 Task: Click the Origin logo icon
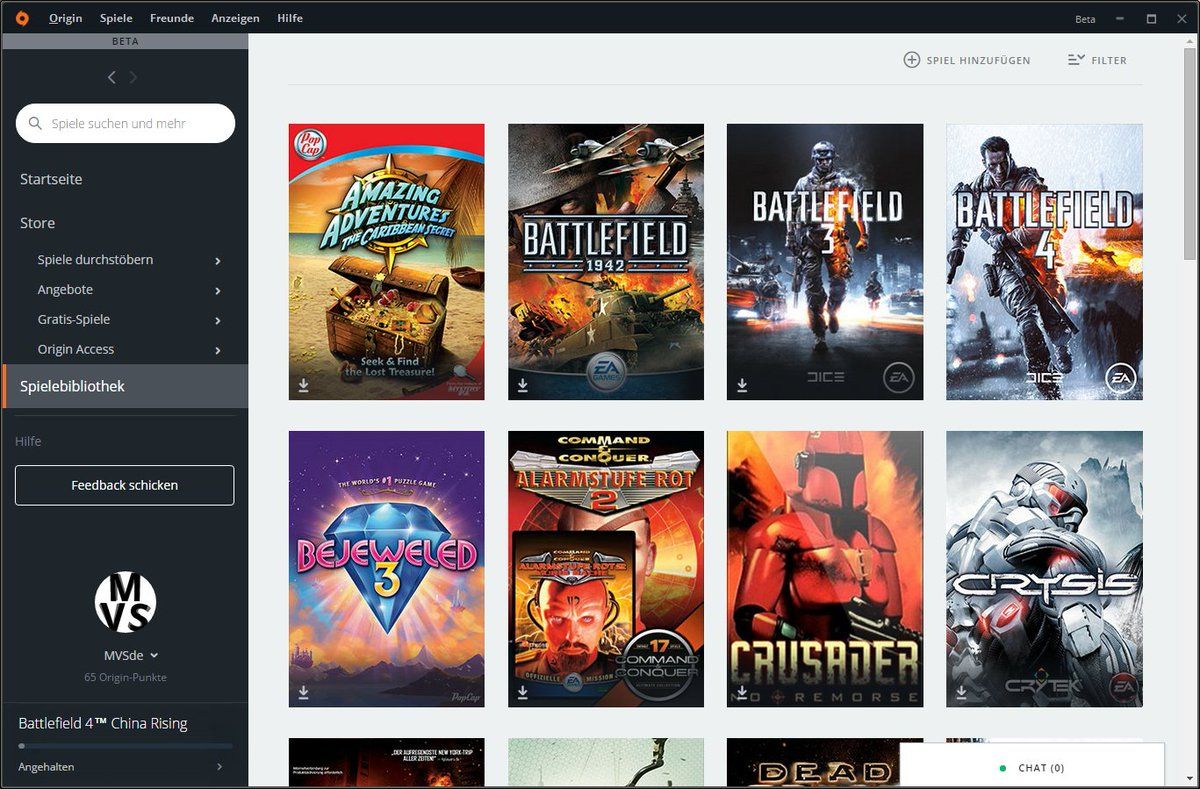coord(22,18)
